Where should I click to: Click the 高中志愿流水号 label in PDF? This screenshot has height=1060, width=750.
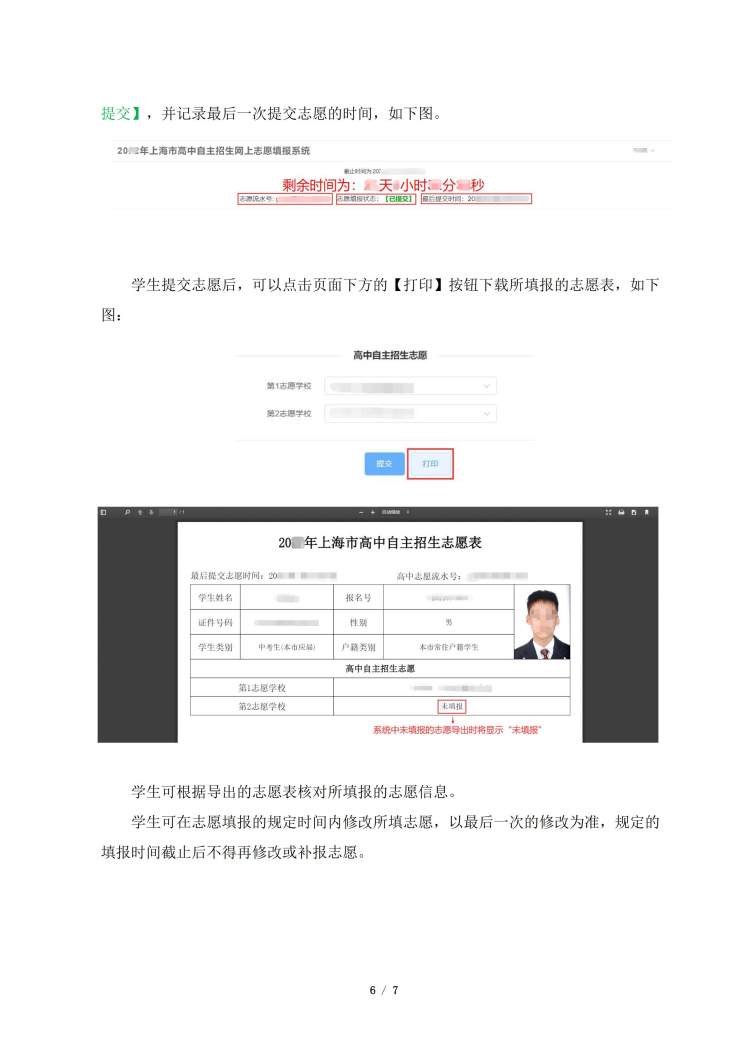pyautogui.click(x=429, y=575)
